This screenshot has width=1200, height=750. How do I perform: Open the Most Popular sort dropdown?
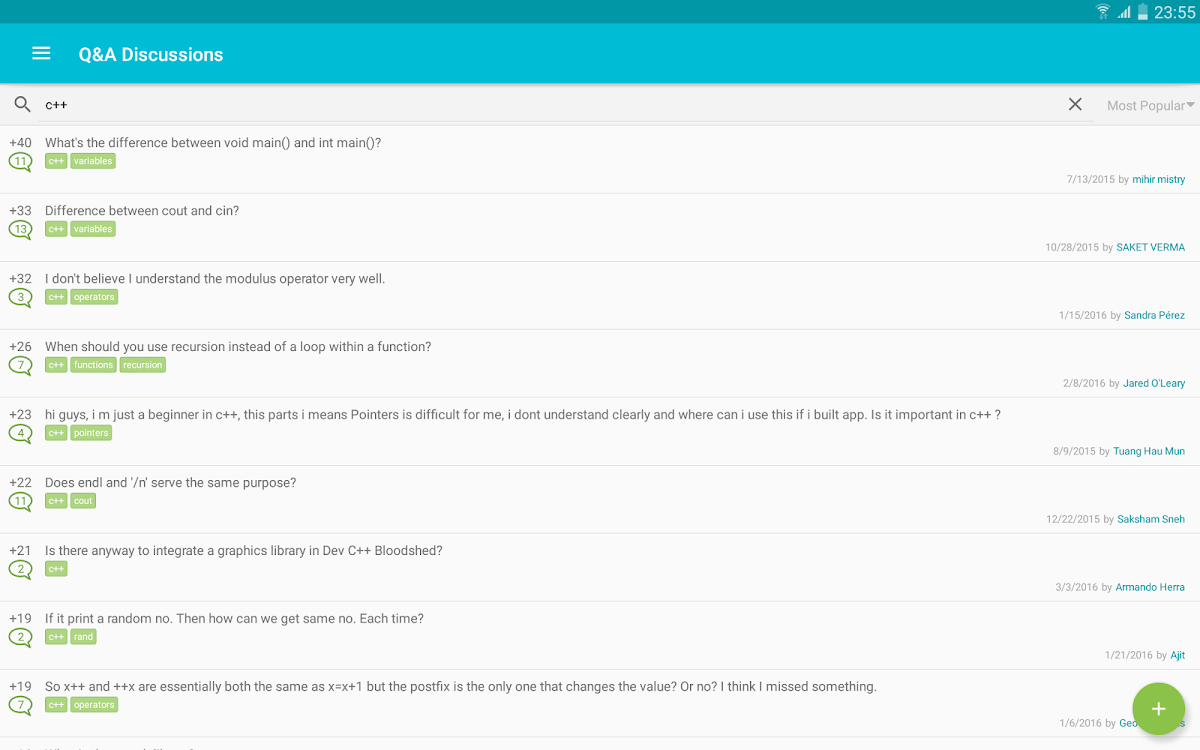1150,105
